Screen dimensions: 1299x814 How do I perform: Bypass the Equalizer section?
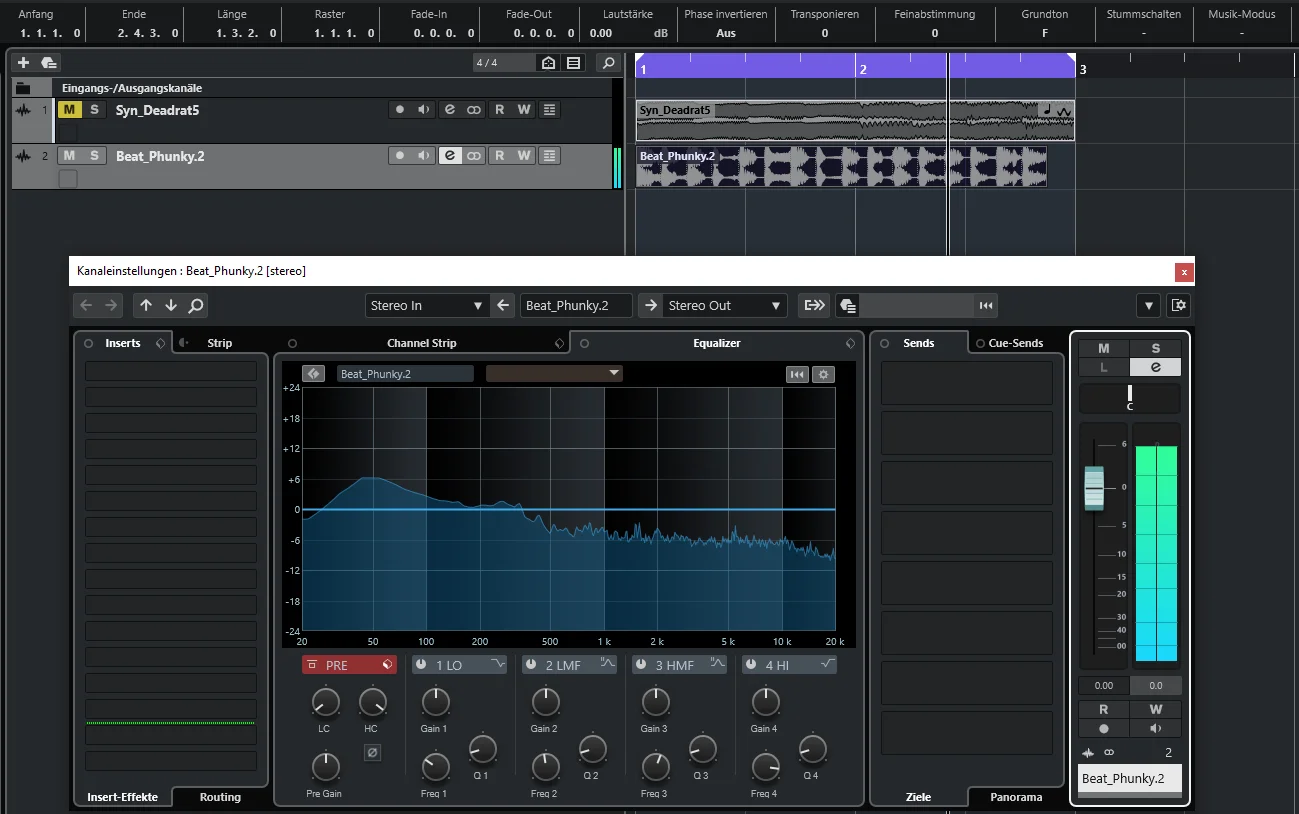tap(584, 343)
